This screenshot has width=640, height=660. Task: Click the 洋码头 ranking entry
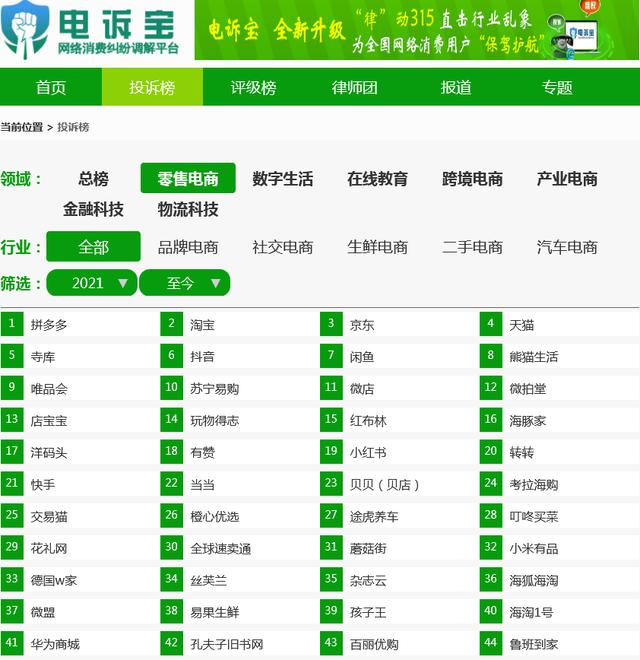49,452
